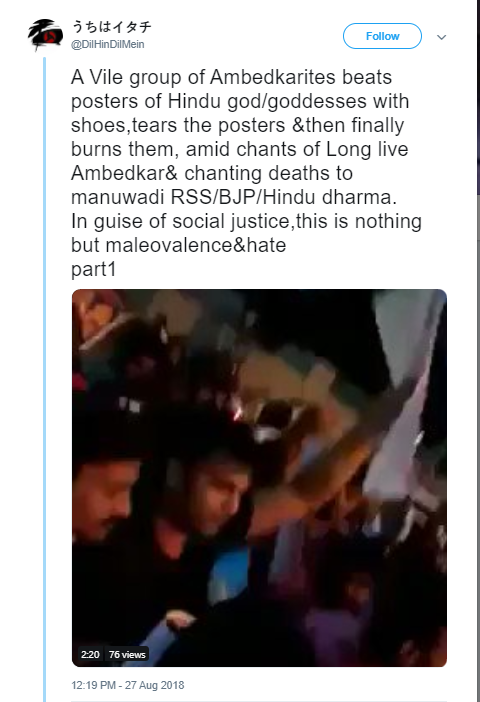Click the "maleovalence&hate" word in tweet
Image resolution: width=480 pixels, height=702 pixels.
196,245
